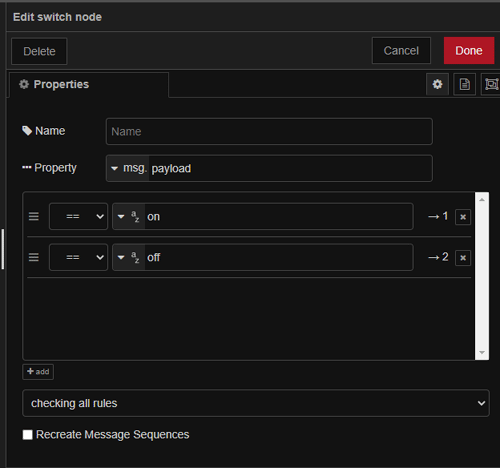This screenshot has height=468, width=500.
Task: Open 'checking all rules' dropdown
Action: pyautogui.click(x=256, y=403)
